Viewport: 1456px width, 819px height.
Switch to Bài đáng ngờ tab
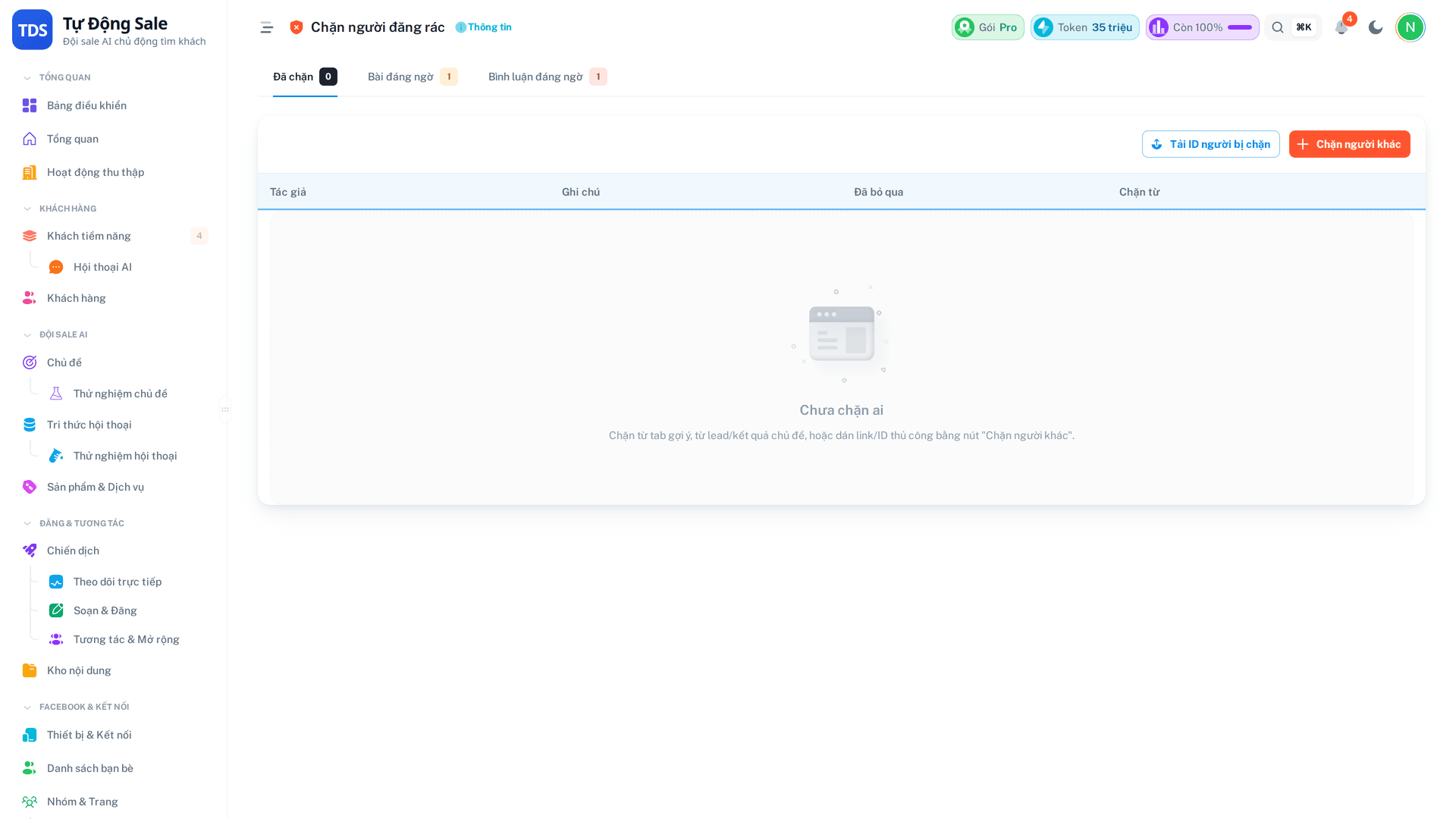[413, 77]
